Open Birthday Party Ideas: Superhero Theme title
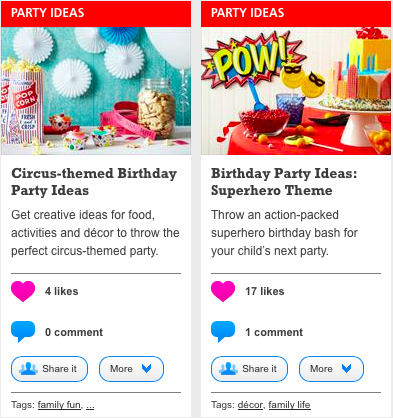 [x=284, y=182]
